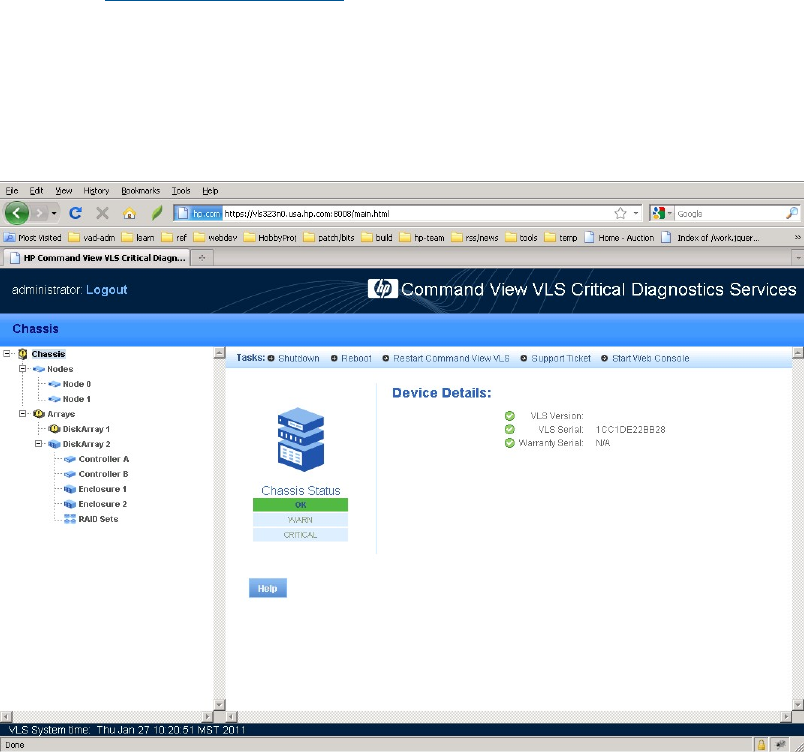This screenshot has height=752, width=804.
Task: Click Start Web Console link
Action: (x=650, y=358)
